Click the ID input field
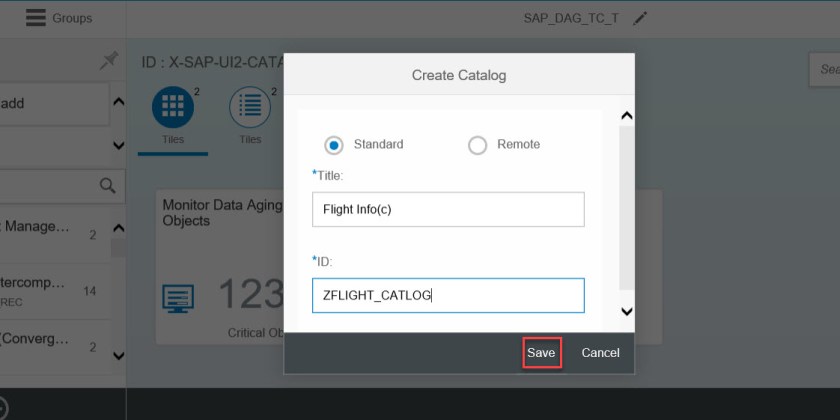Image resolution: width=840 pixels, height=420 pixels. tap(448, 295)
